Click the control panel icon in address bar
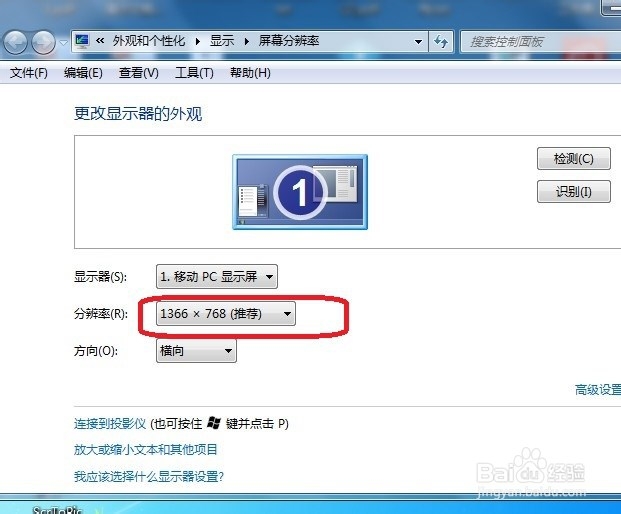The image size is (621, 514). (x=82, y=41)
